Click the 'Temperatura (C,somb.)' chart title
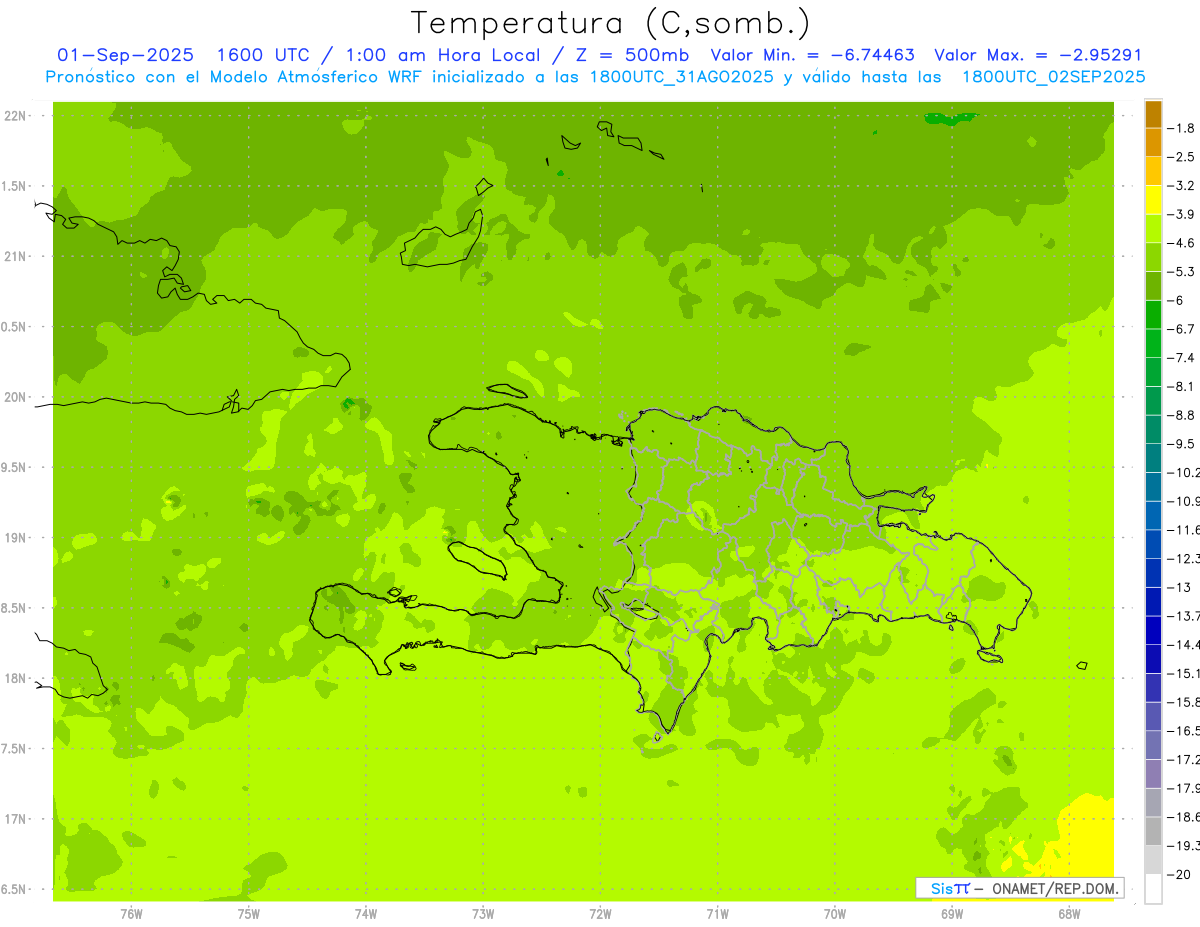Viewport: 1200px width, 927px height. (x=611, y=23)
